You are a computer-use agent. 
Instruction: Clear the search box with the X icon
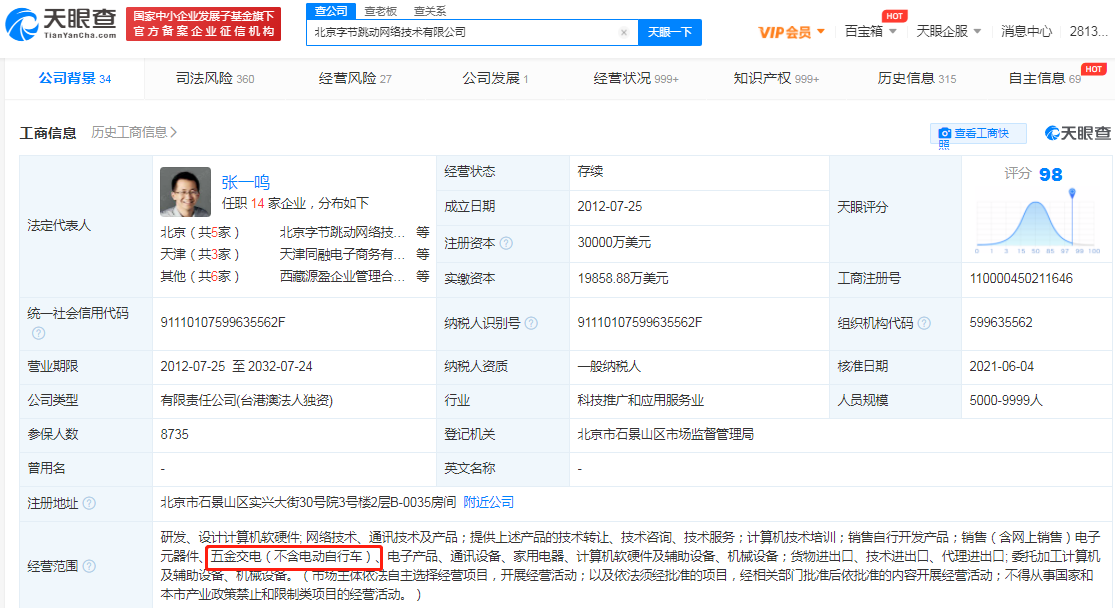pyautogui.click(x=624, y=32)
